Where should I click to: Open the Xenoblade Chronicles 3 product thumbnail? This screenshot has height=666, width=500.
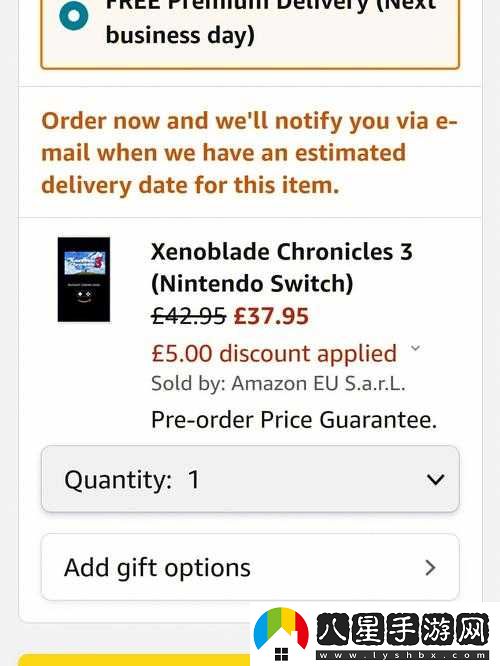pos(84,279)
